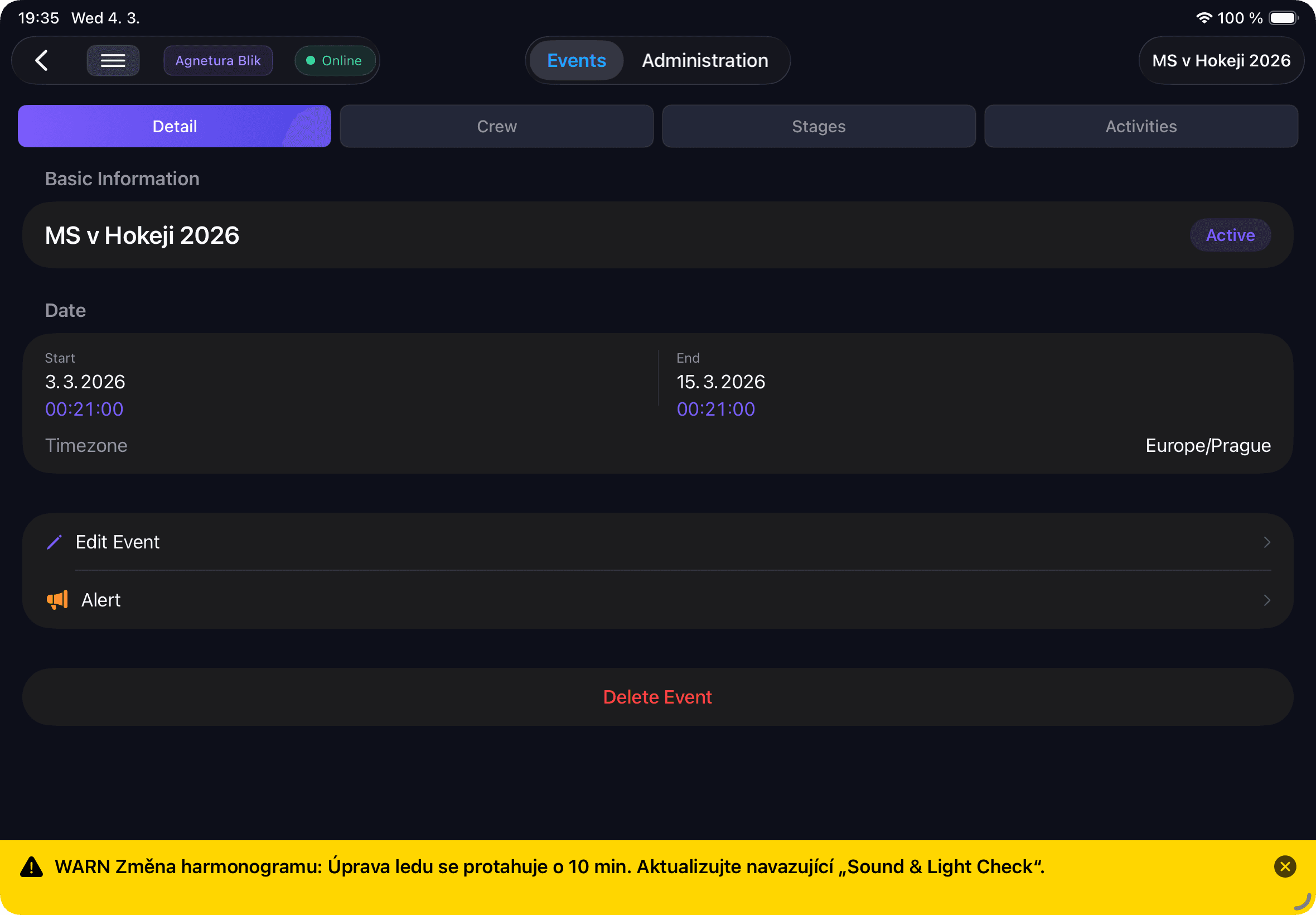1316x915 pixels.
Task: Expand the Alert row chevron
Action: [x=1266, y=600]
